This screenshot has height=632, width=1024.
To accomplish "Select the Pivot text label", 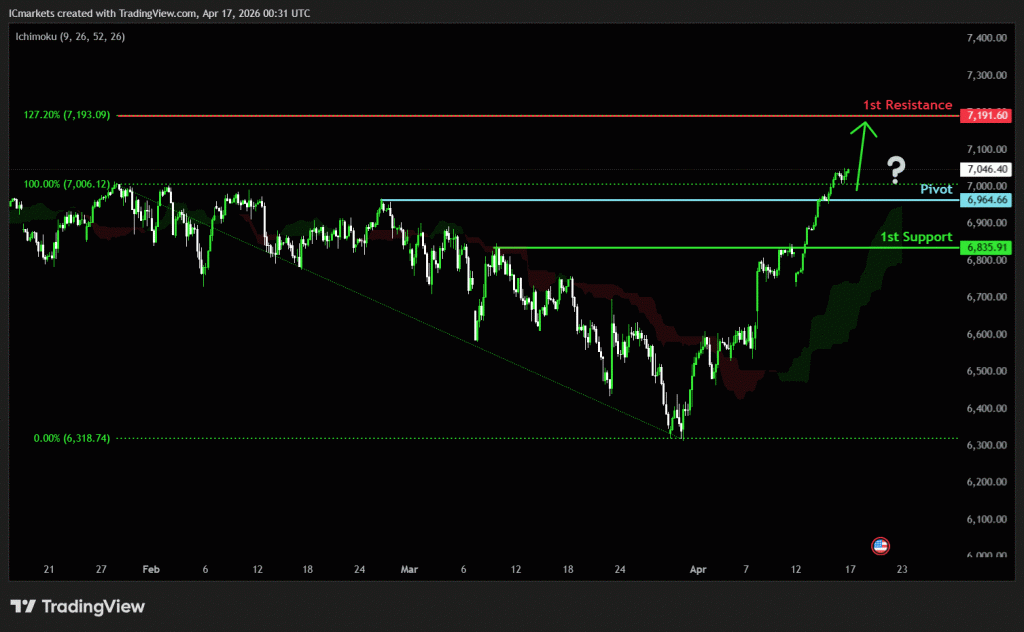I will click(936, 189).
